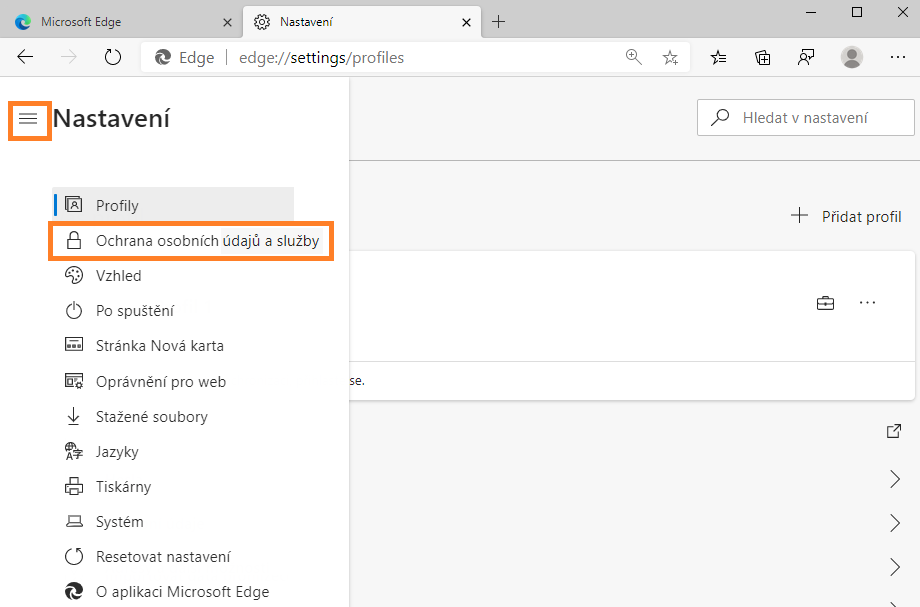This screenshot has height=607, width=920.
Task: Click the briefcase icon on profile card
Action: (x=825, y=303)
